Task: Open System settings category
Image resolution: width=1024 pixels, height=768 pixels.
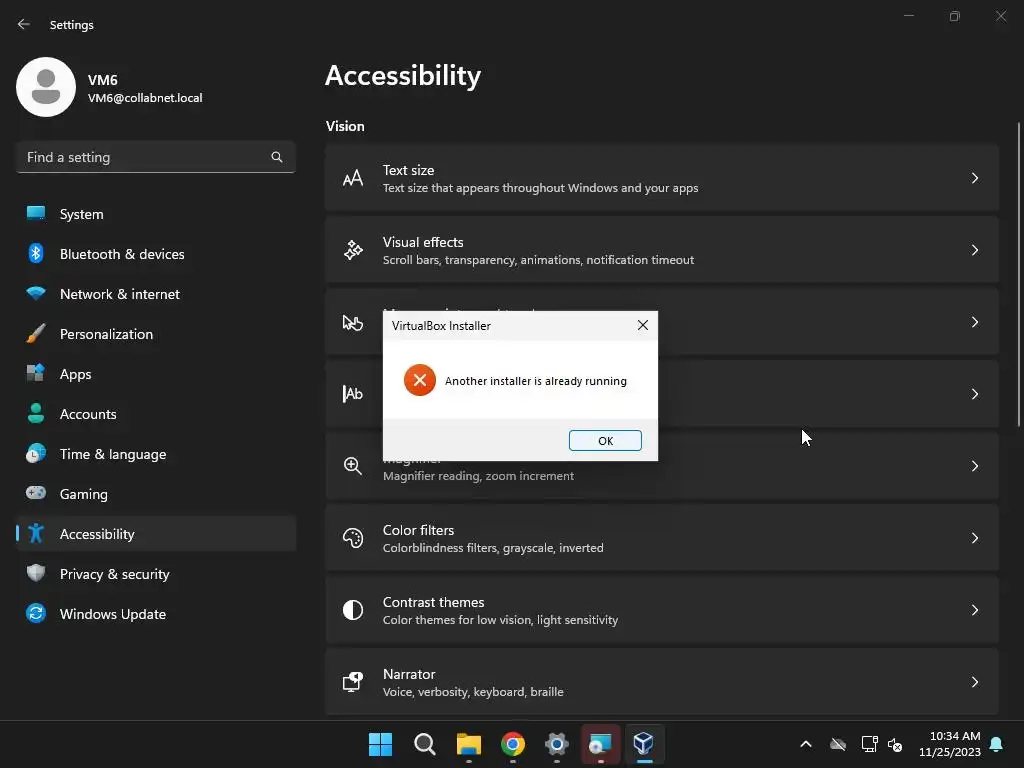Action: point(155,214)
